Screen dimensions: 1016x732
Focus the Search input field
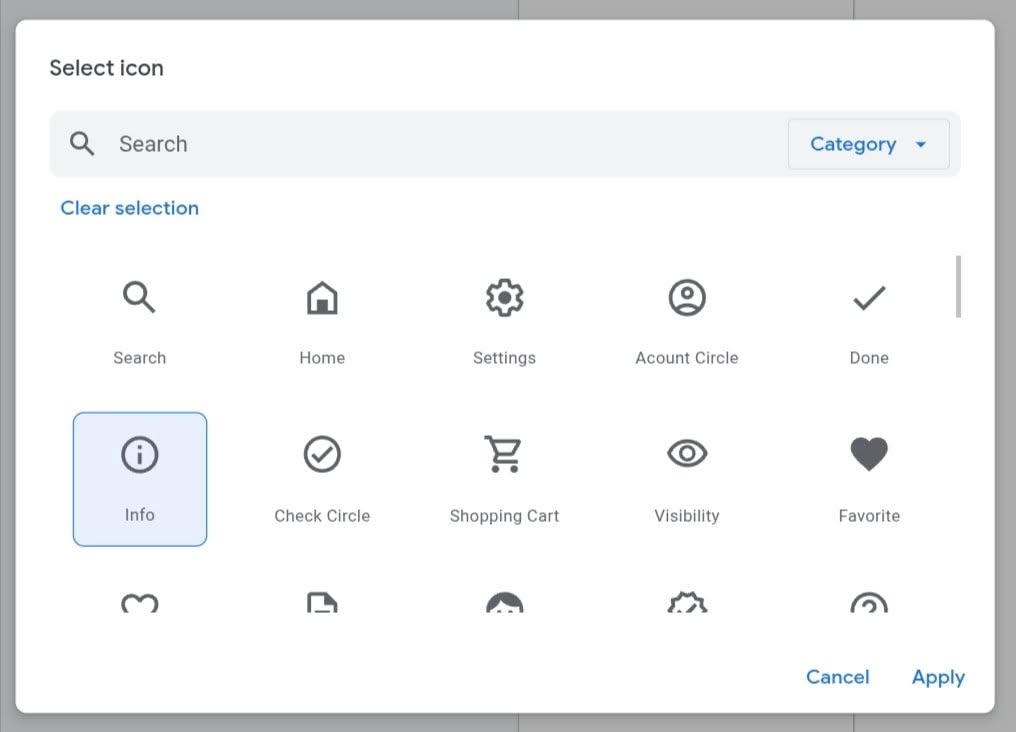click(440, 144)
